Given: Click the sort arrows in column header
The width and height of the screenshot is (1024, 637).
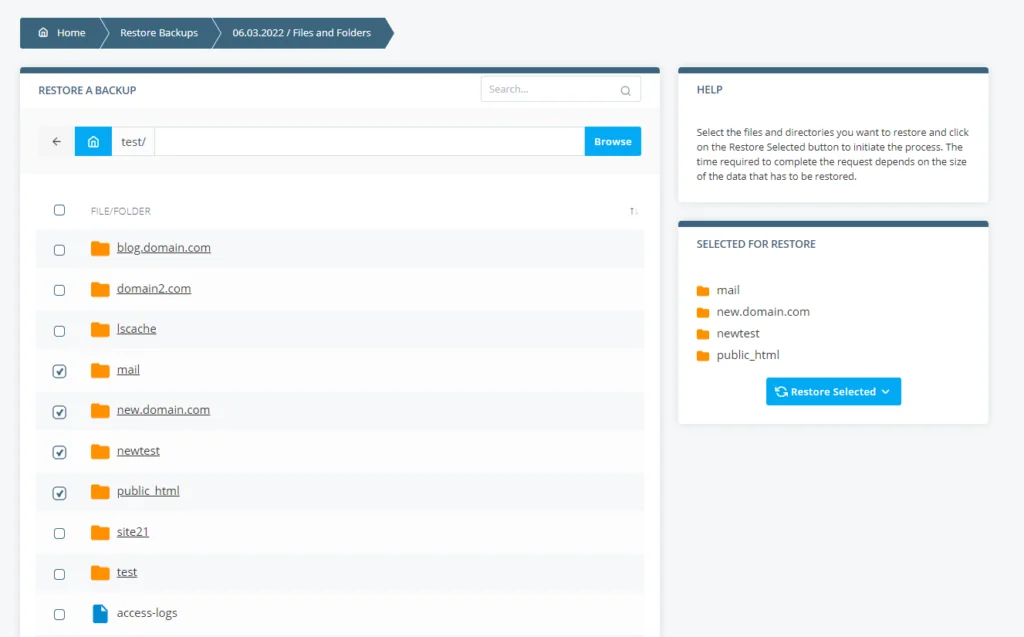Looking at the screenshot, I should [633, 211].
